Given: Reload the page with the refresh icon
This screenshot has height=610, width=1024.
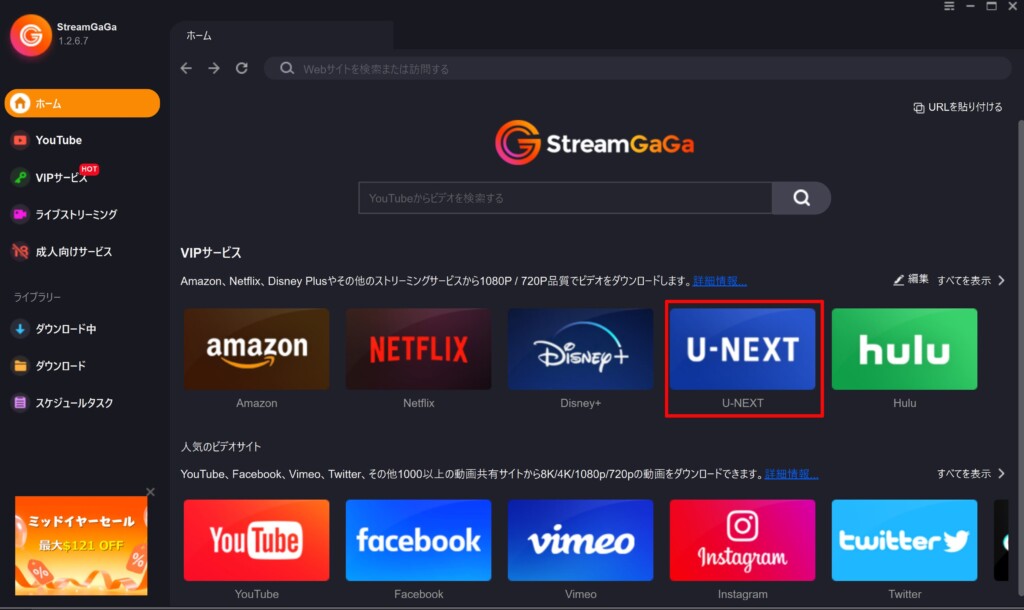Looking at the screenshot, I should 242,68.
